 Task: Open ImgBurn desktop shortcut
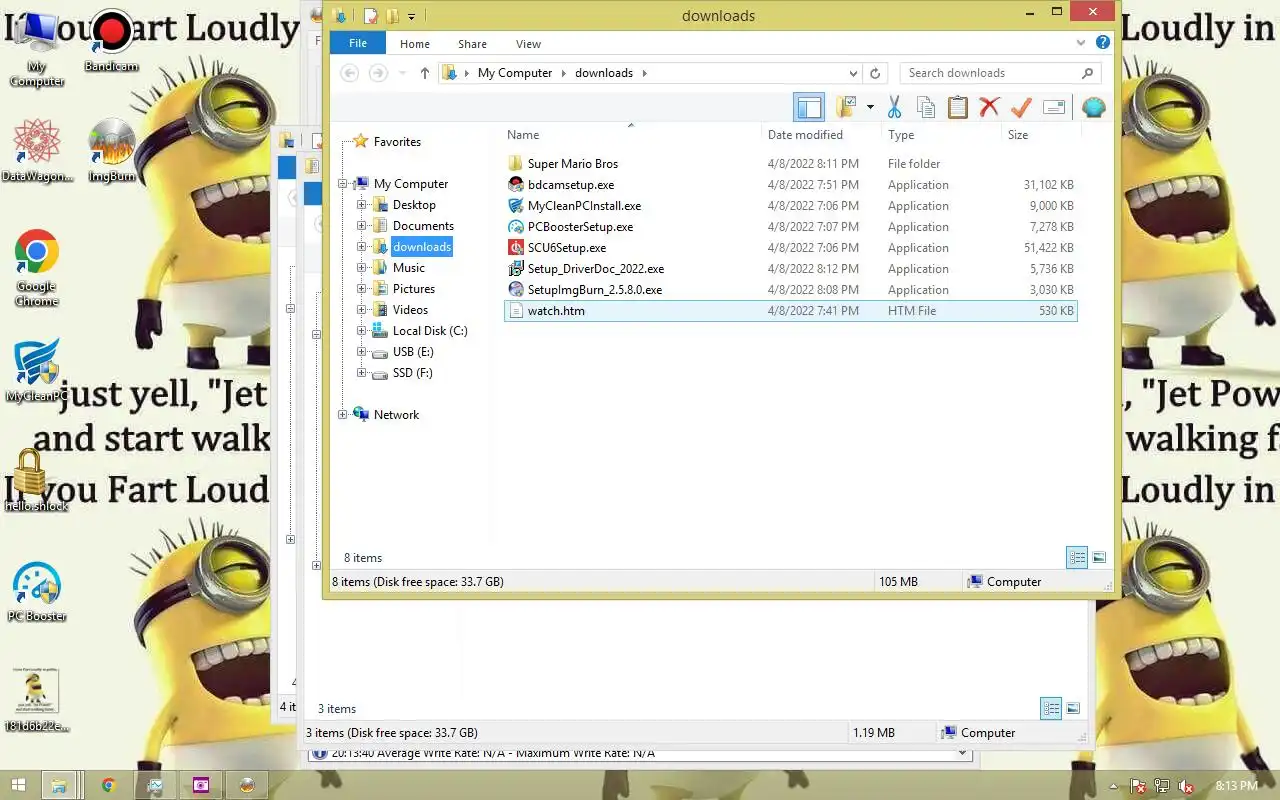[111, 152]
